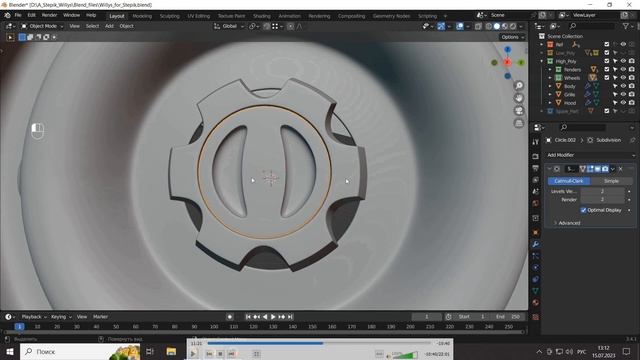Image resolution: width=640 pixels, height=360 pixels.
Task: Uncheck Wheels collection checkbox
Action: tap(607, 78)
